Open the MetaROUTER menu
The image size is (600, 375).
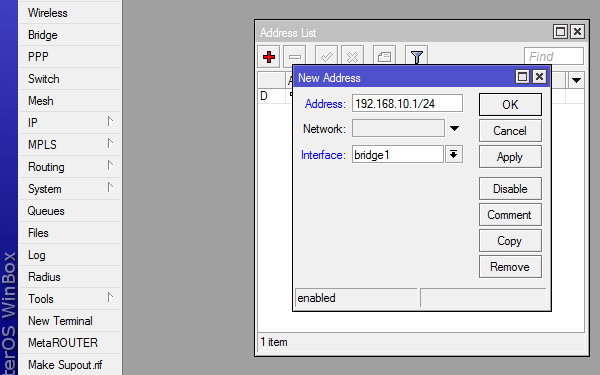point(70,343)
